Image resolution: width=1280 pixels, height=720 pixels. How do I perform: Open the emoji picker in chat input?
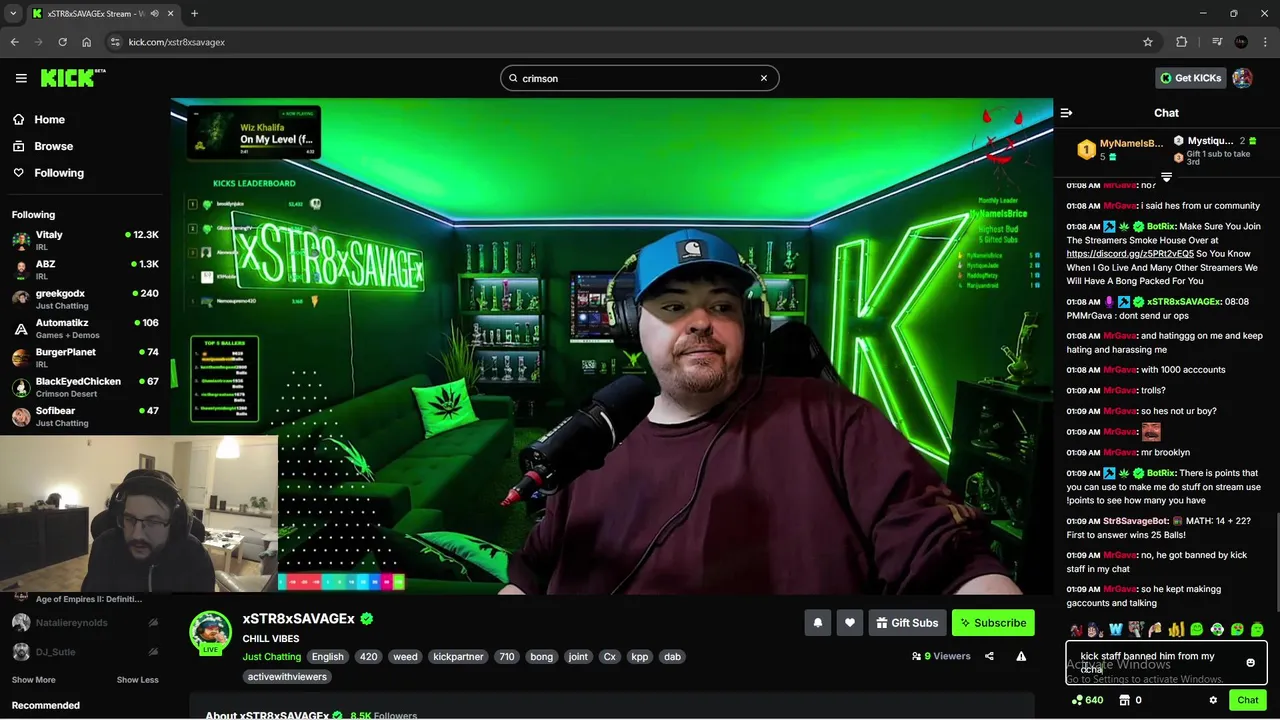coord(1250,663)
